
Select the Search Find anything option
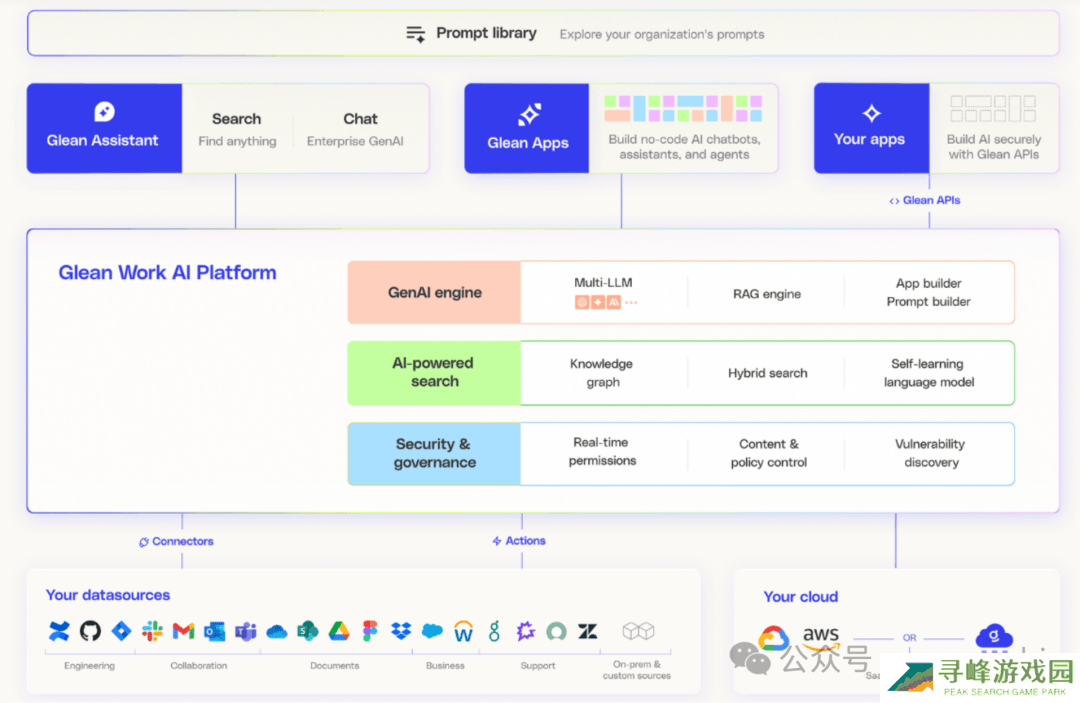click(237, 129)
